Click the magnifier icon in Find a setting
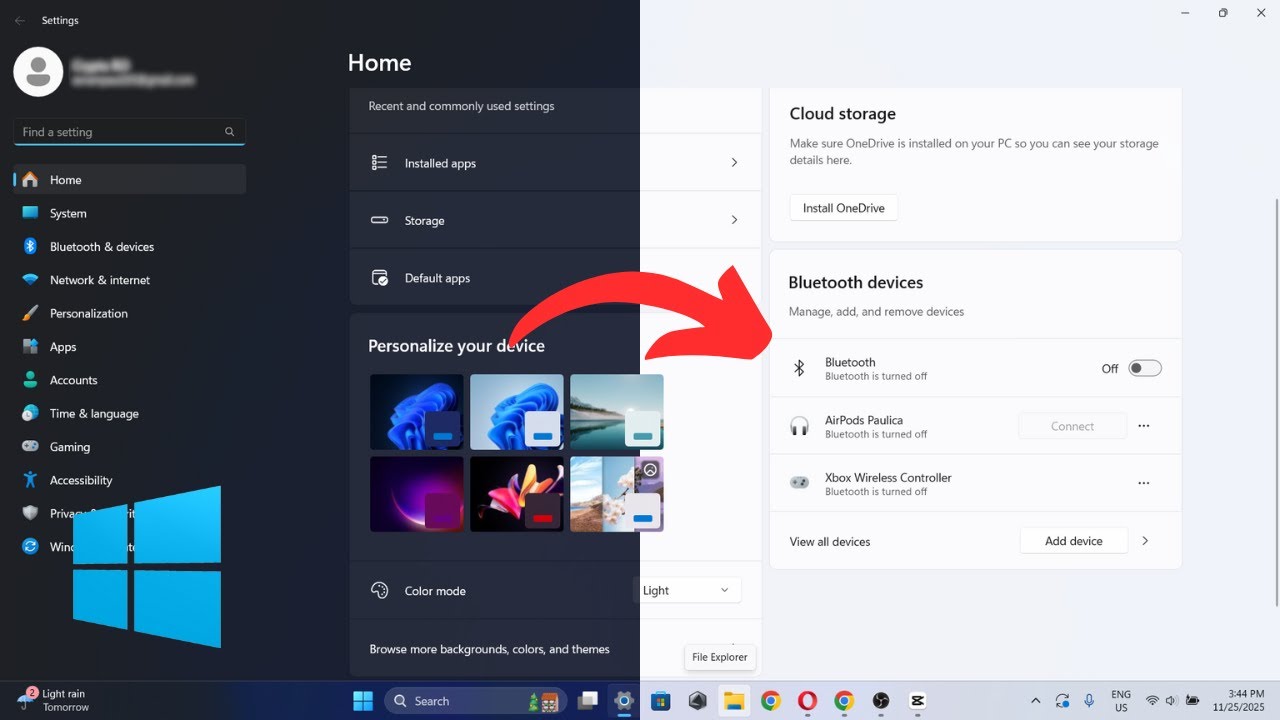Image resolution: width=1280 pixels, height=720 pixels. [x=230, y=132]
